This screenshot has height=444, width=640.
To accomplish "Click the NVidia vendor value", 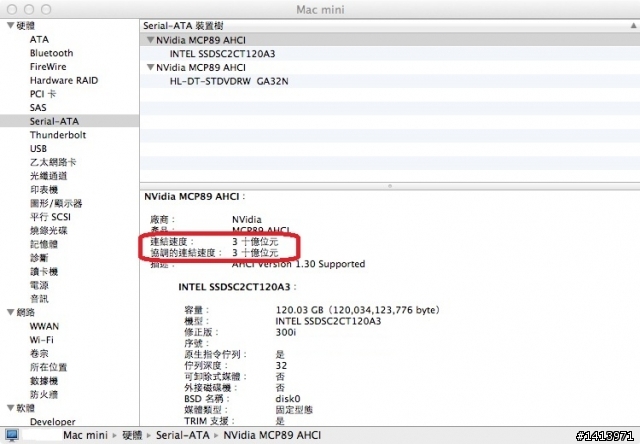I will pos(247,219).
